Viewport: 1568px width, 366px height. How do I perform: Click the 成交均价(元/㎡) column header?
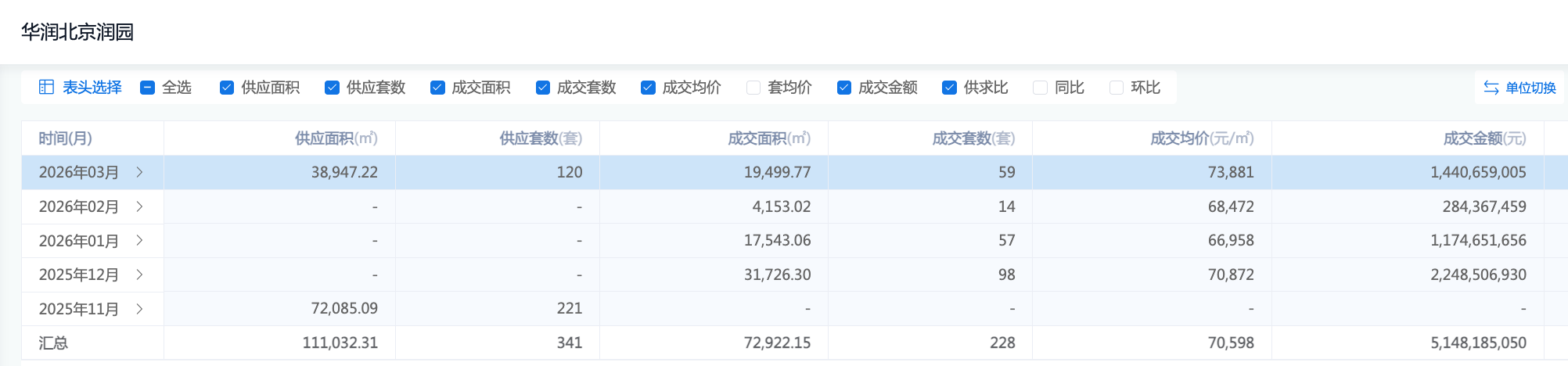click(x=1201, y=138)
